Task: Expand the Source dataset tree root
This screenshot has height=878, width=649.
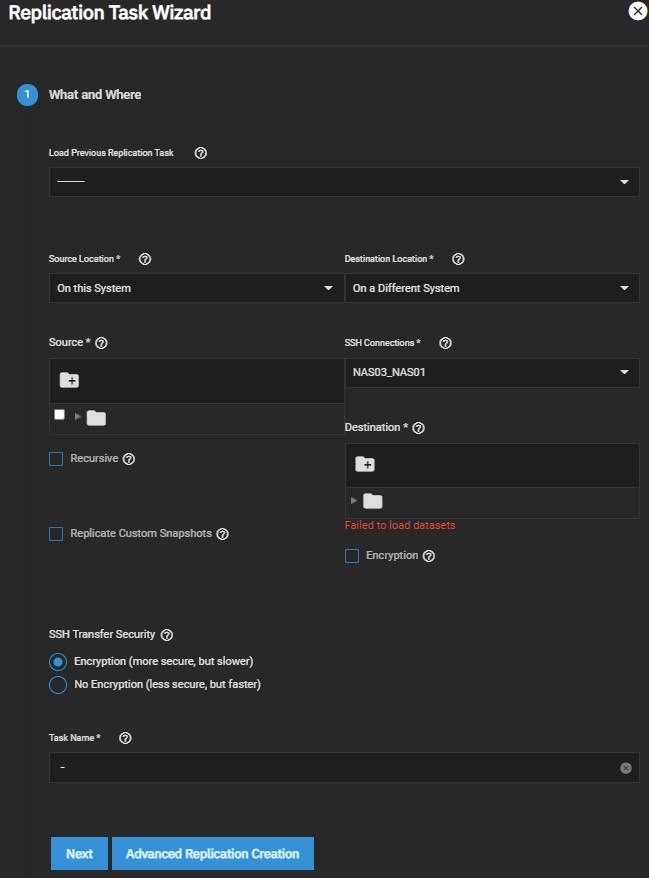Action: coord(78,416)
